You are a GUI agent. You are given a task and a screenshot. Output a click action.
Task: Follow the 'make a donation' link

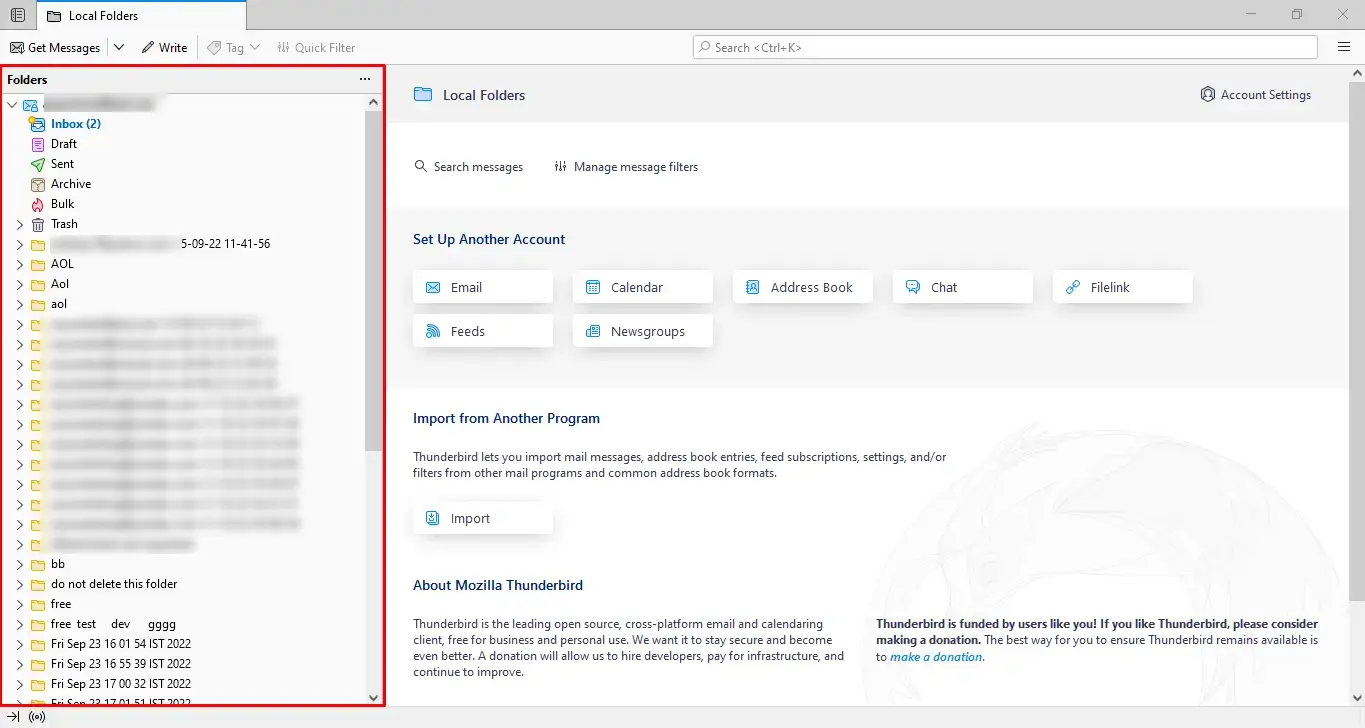pos(937,657)
